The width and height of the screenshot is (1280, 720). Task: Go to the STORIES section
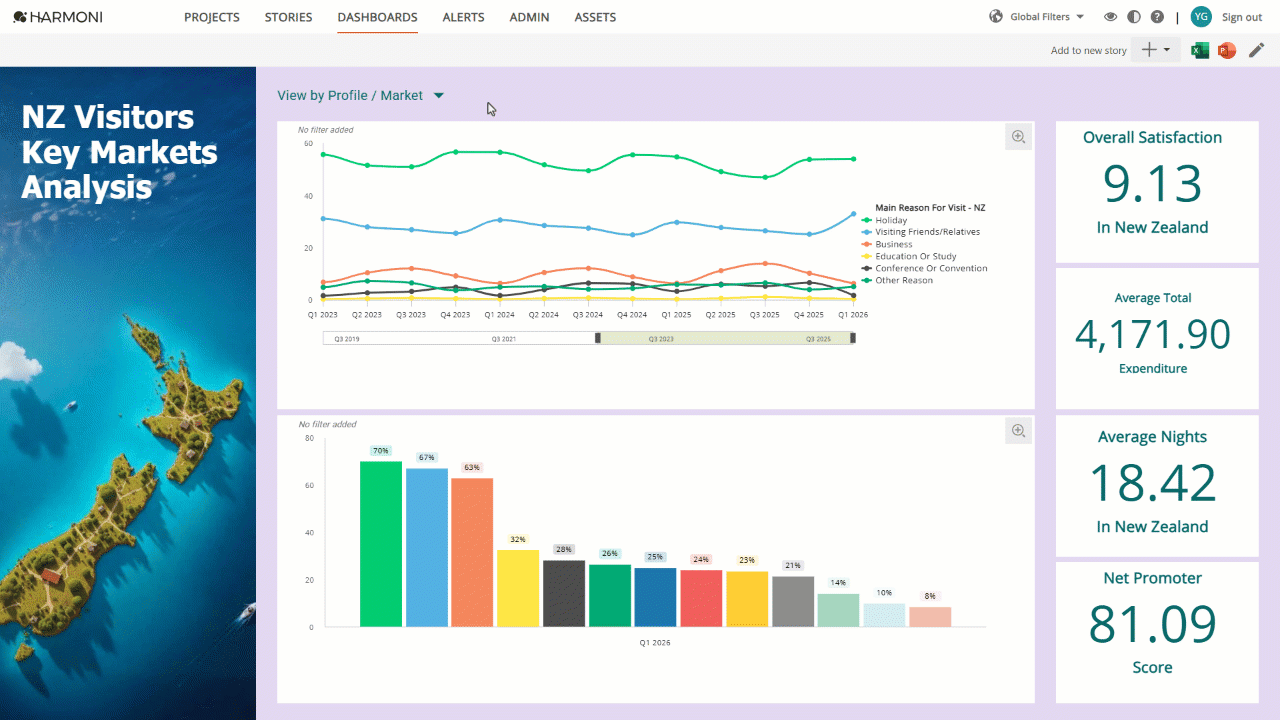tap(289, 17)
